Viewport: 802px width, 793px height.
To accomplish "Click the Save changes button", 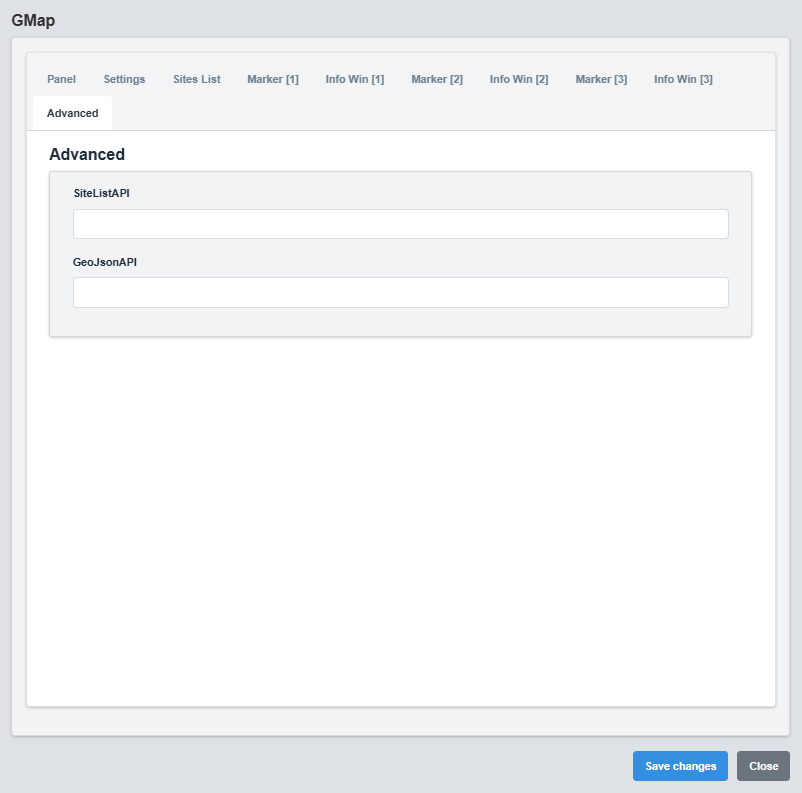I will point(680,766).
